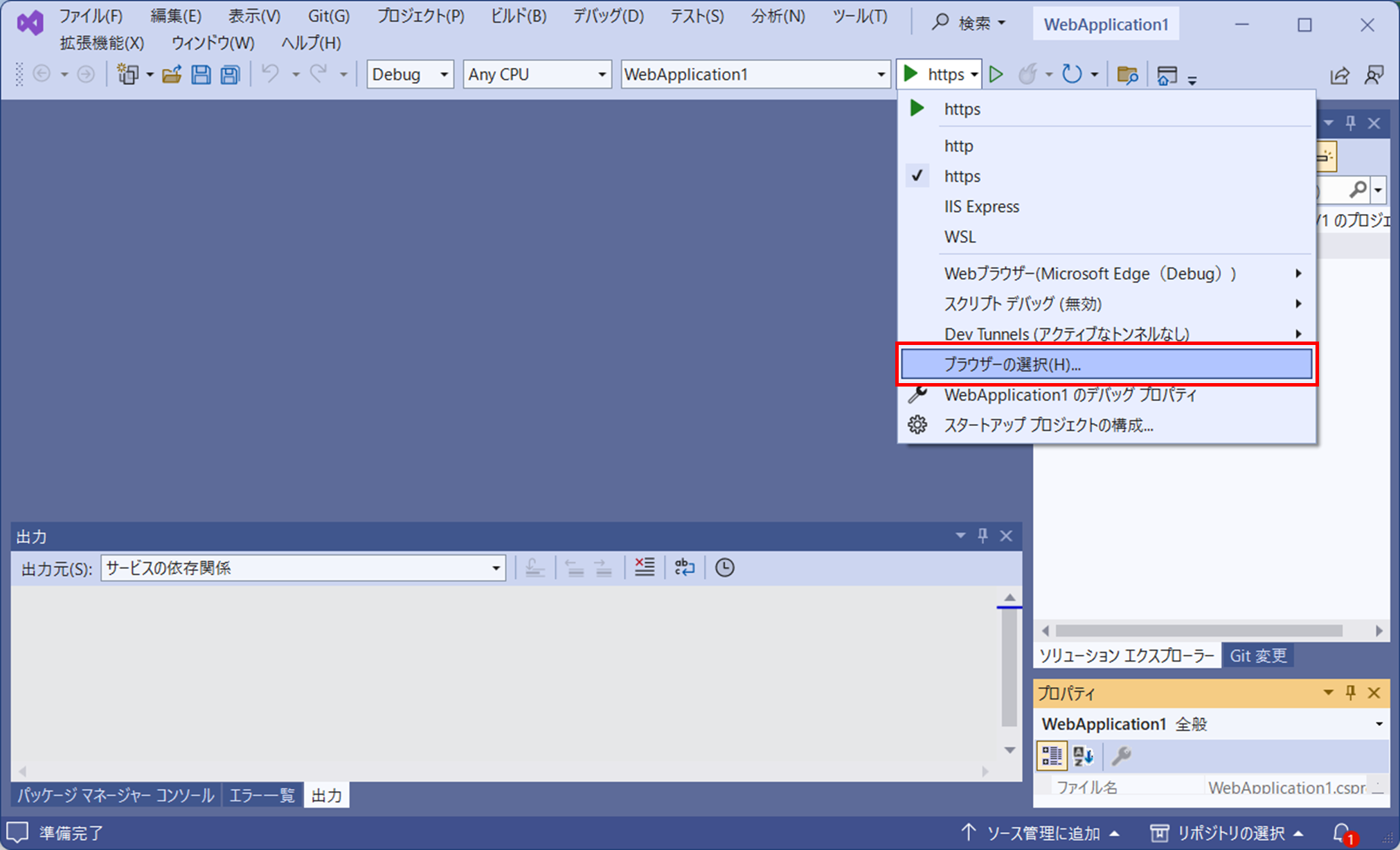Click リポジトリの選択 in status bar
Viewport: 1400px width, 850px height.
point(1231,833)
